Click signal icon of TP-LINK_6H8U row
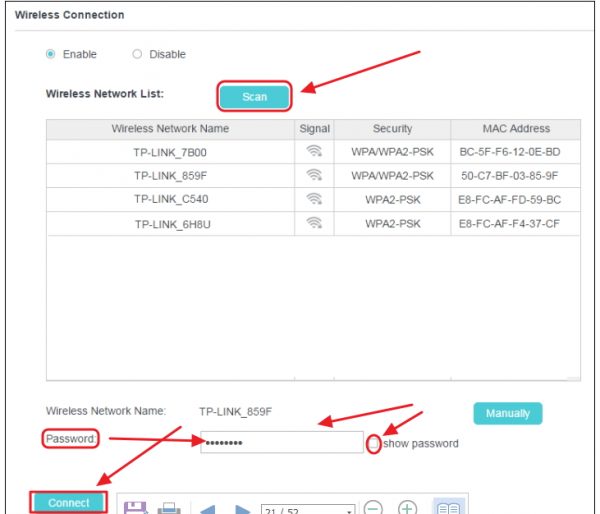 coord(314,223)
